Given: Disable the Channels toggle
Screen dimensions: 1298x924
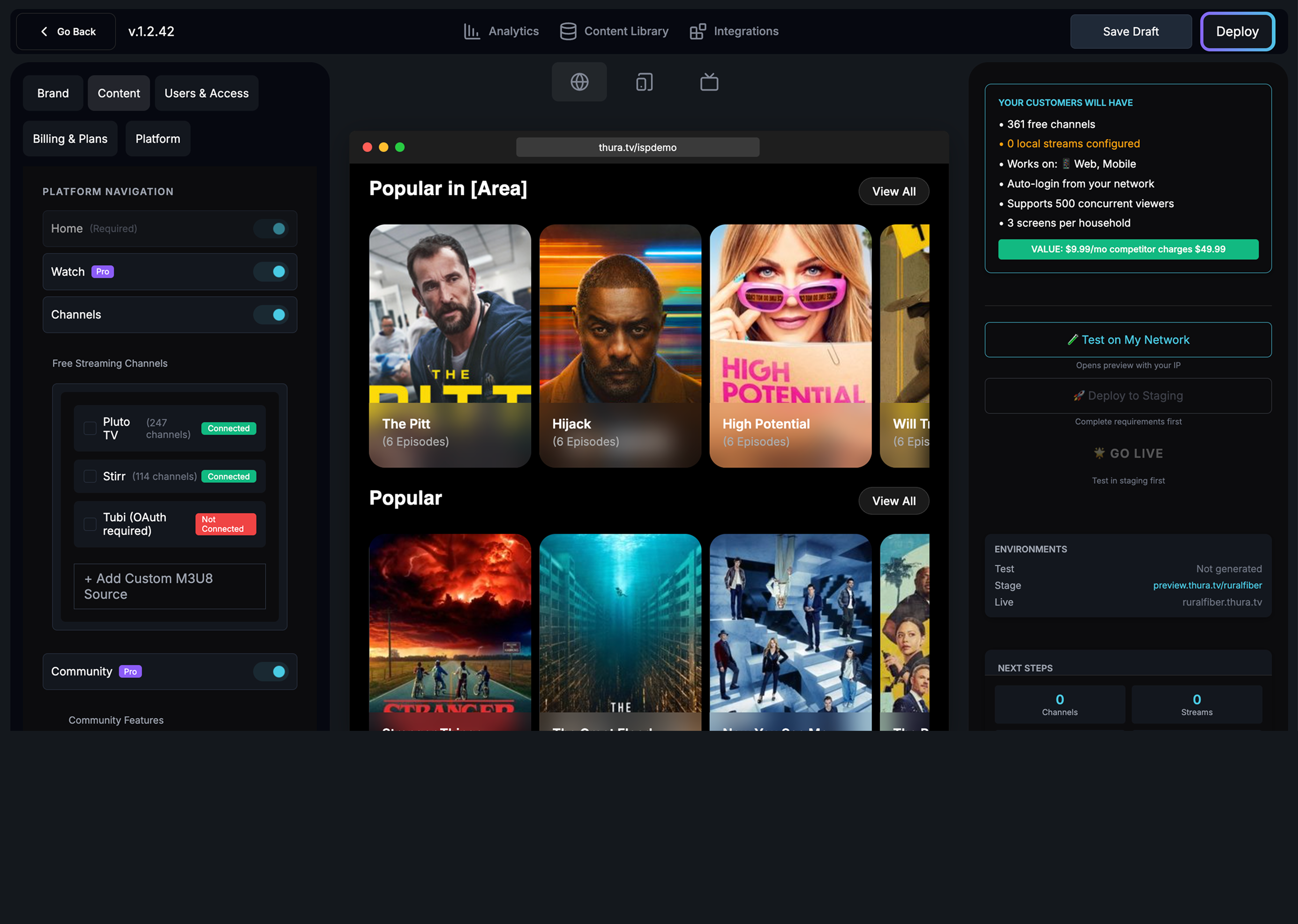Looking at the screenshot, I should [271, 315].
